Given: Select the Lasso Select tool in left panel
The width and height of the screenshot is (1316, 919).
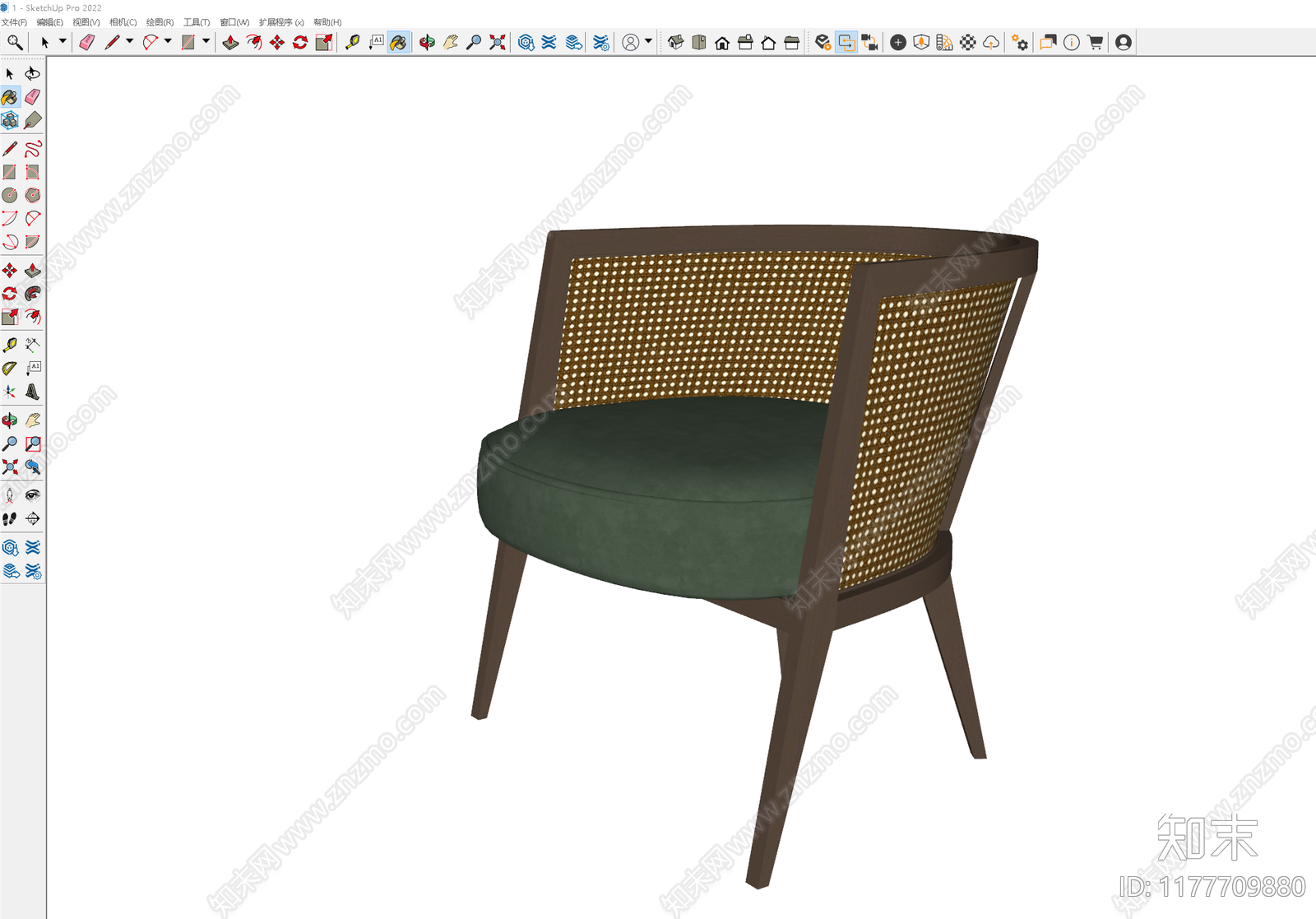Looking at the screenshot, I should coord(32,74).
